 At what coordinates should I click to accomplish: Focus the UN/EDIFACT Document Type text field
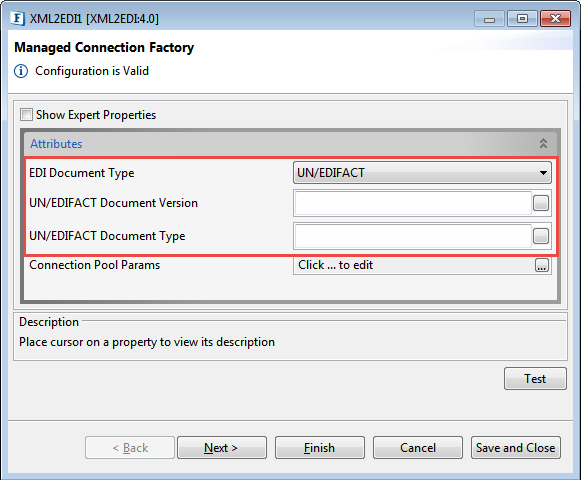point(413,236)
